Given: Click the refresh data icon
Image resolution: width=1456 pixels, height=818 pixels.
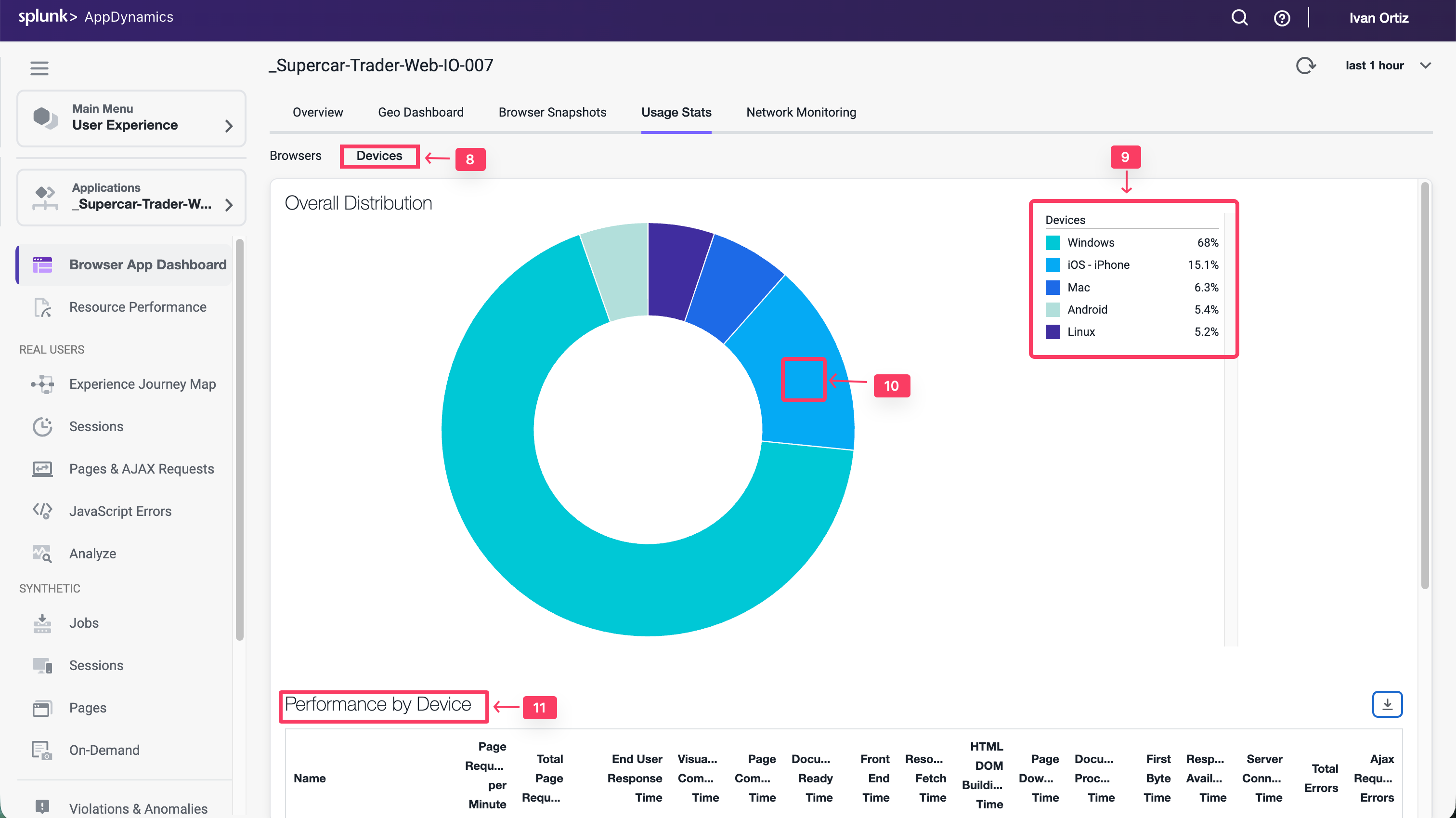Looking at the screenshot, I should [x=1305, y=66].
